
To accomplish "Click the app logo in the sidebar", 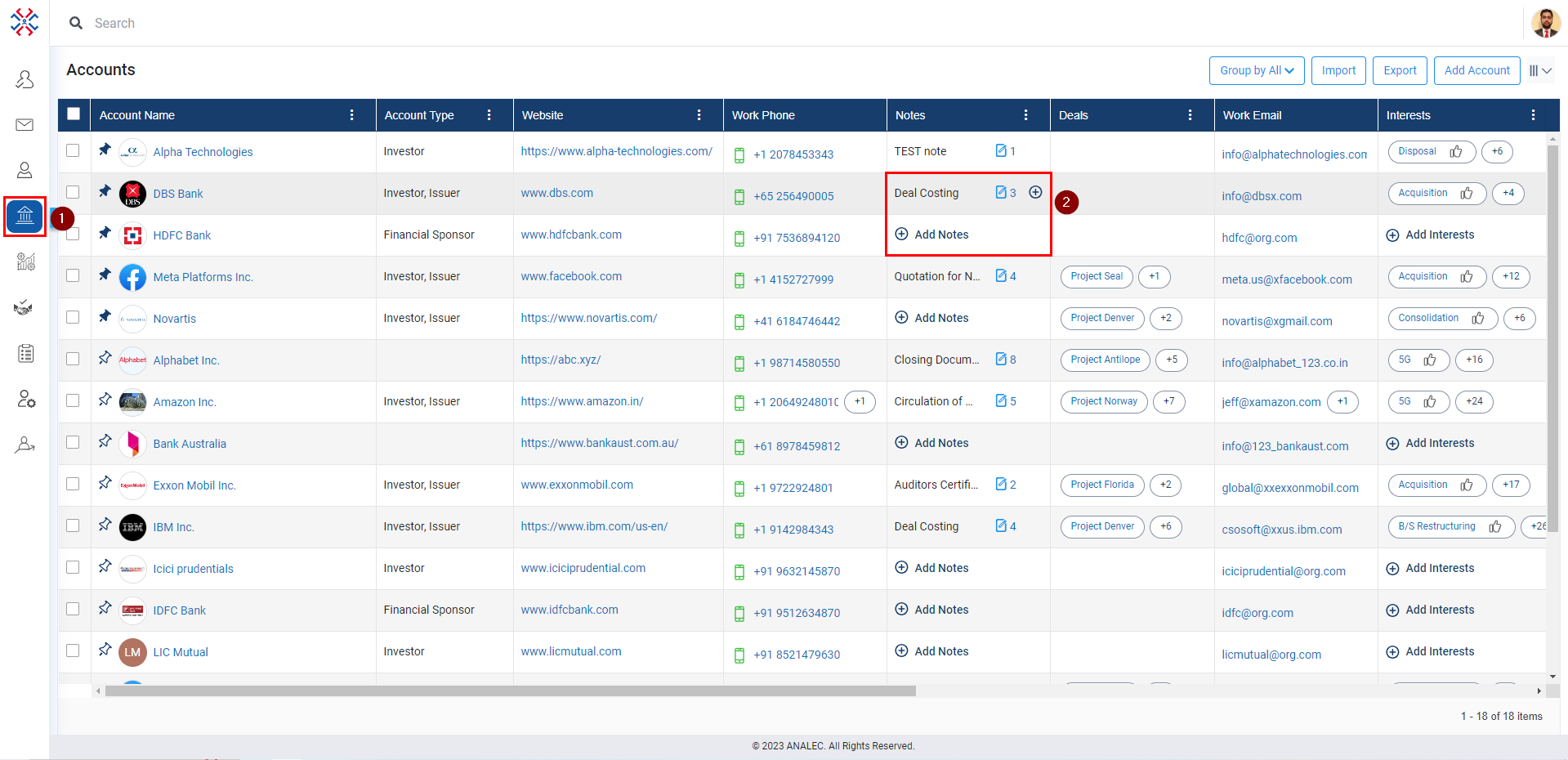I will point(25,22).
